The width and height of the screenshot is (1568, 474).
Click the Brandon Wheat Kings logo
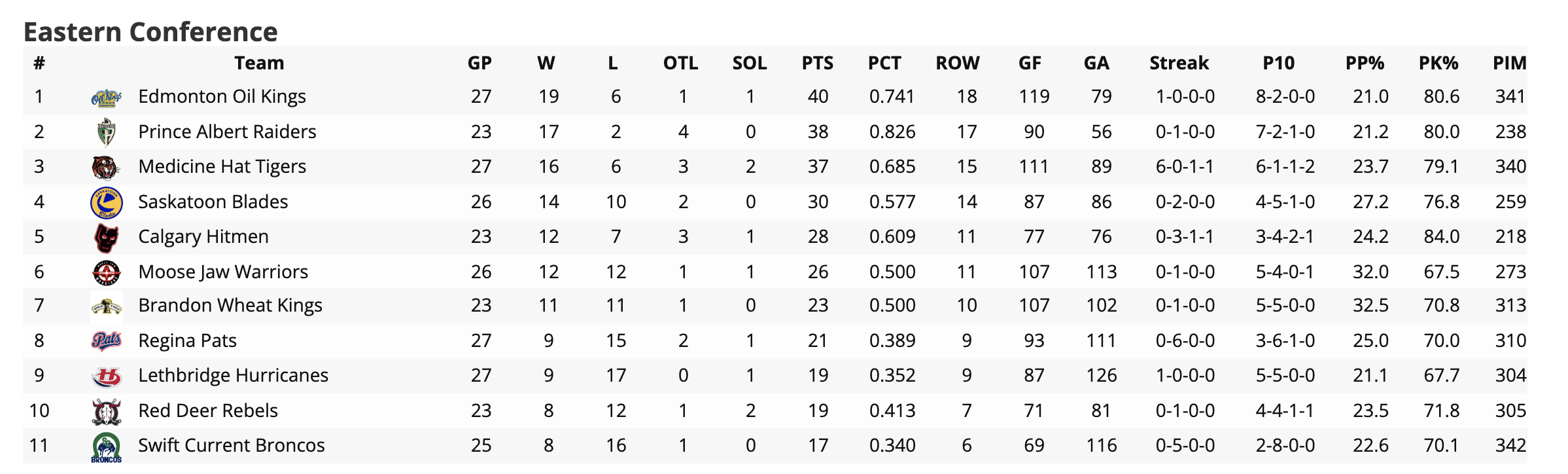106,306
